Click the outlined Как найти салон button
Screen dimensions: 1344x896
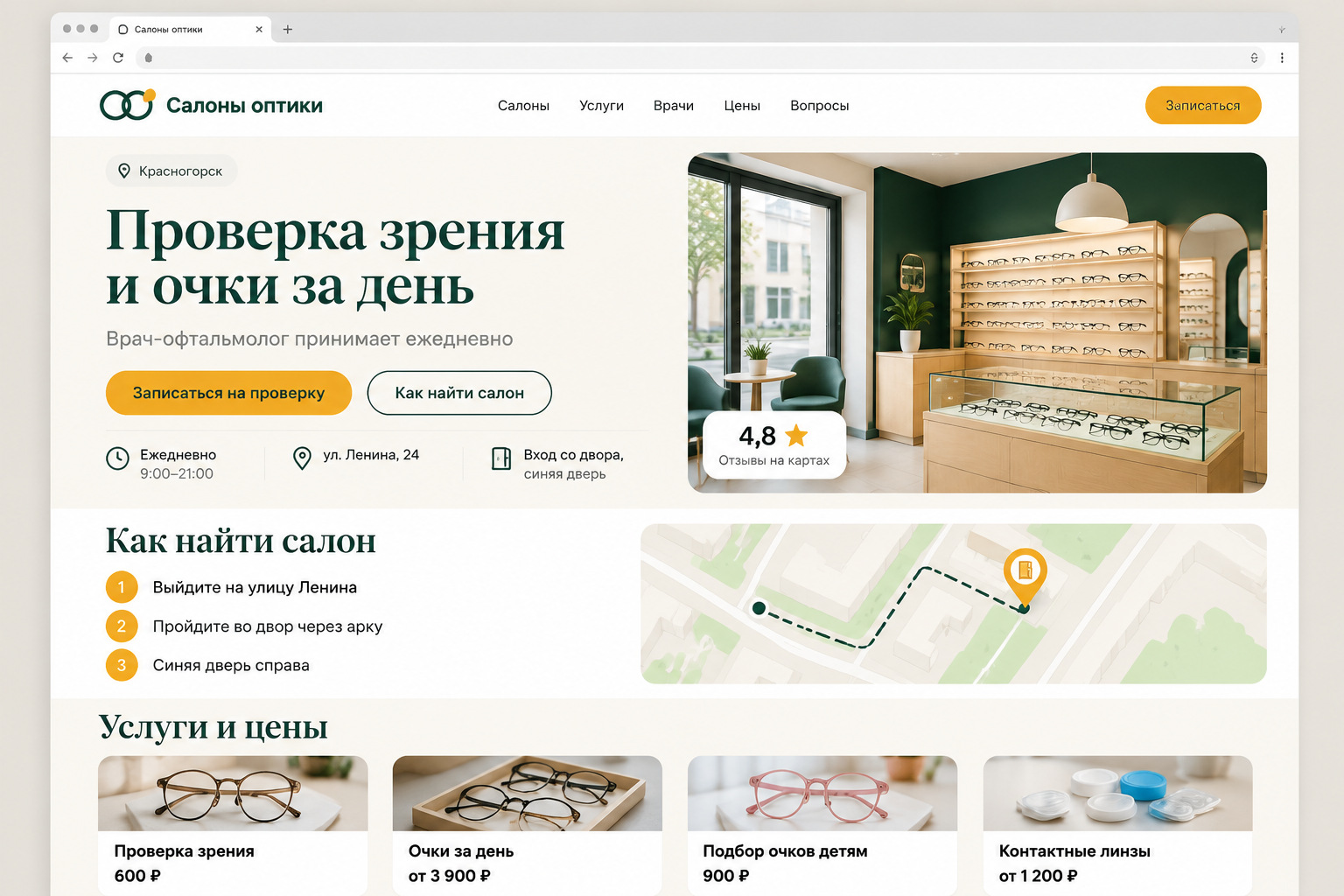tap(459, 393)
